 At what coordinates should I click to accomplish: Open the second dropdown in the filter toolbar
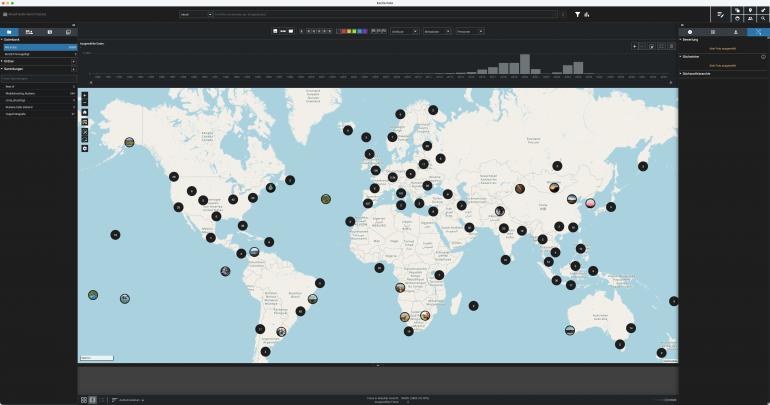pos(437,31)
